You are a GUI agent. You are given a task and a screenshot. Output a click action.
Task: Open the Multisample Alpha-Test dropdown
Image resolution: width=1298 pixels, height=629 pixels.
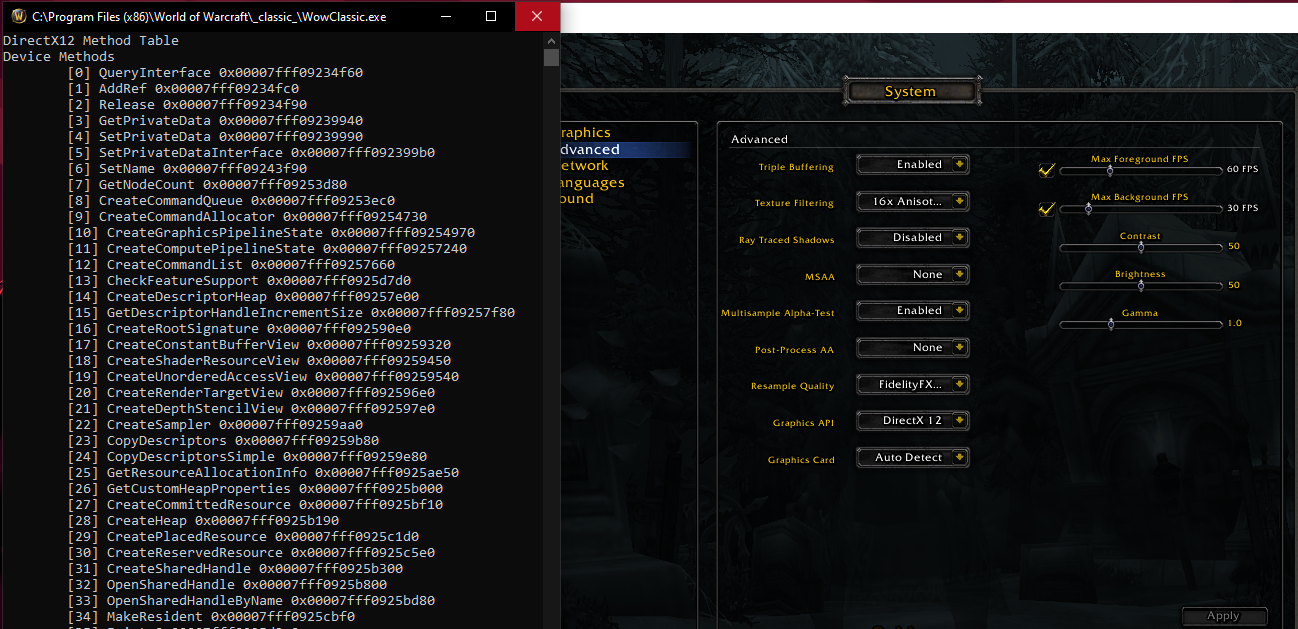click(x=911, y=310)
